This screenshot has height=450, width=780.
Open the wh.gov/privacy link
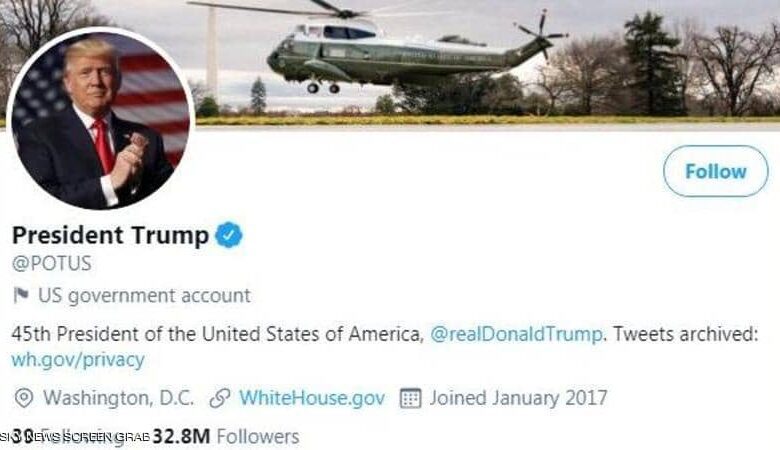pos(78,359)
